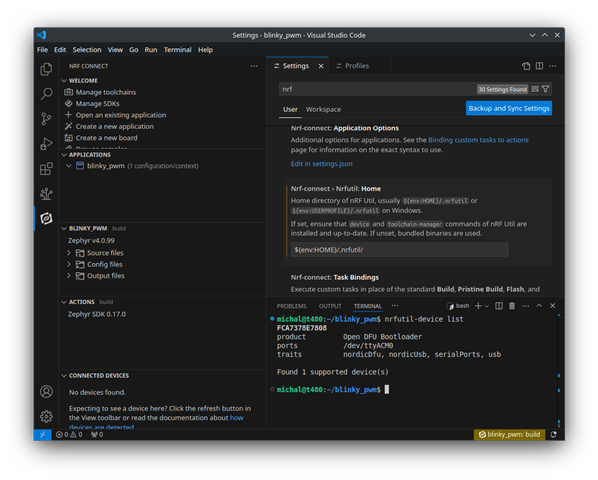Open the File menu
598x480 pixels.
tap(42, 50)
